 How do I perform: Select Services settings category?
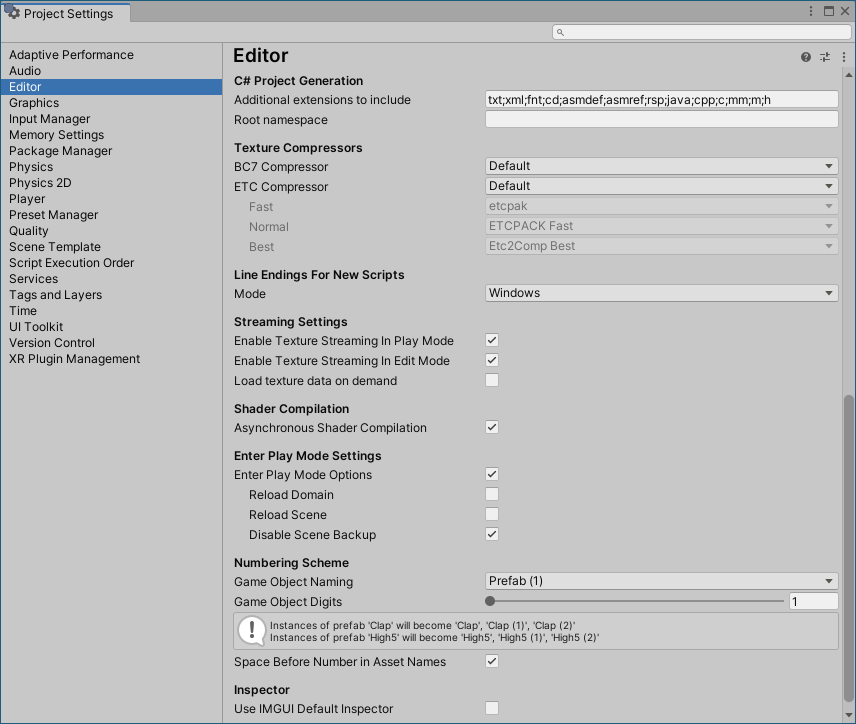point(111,278)
